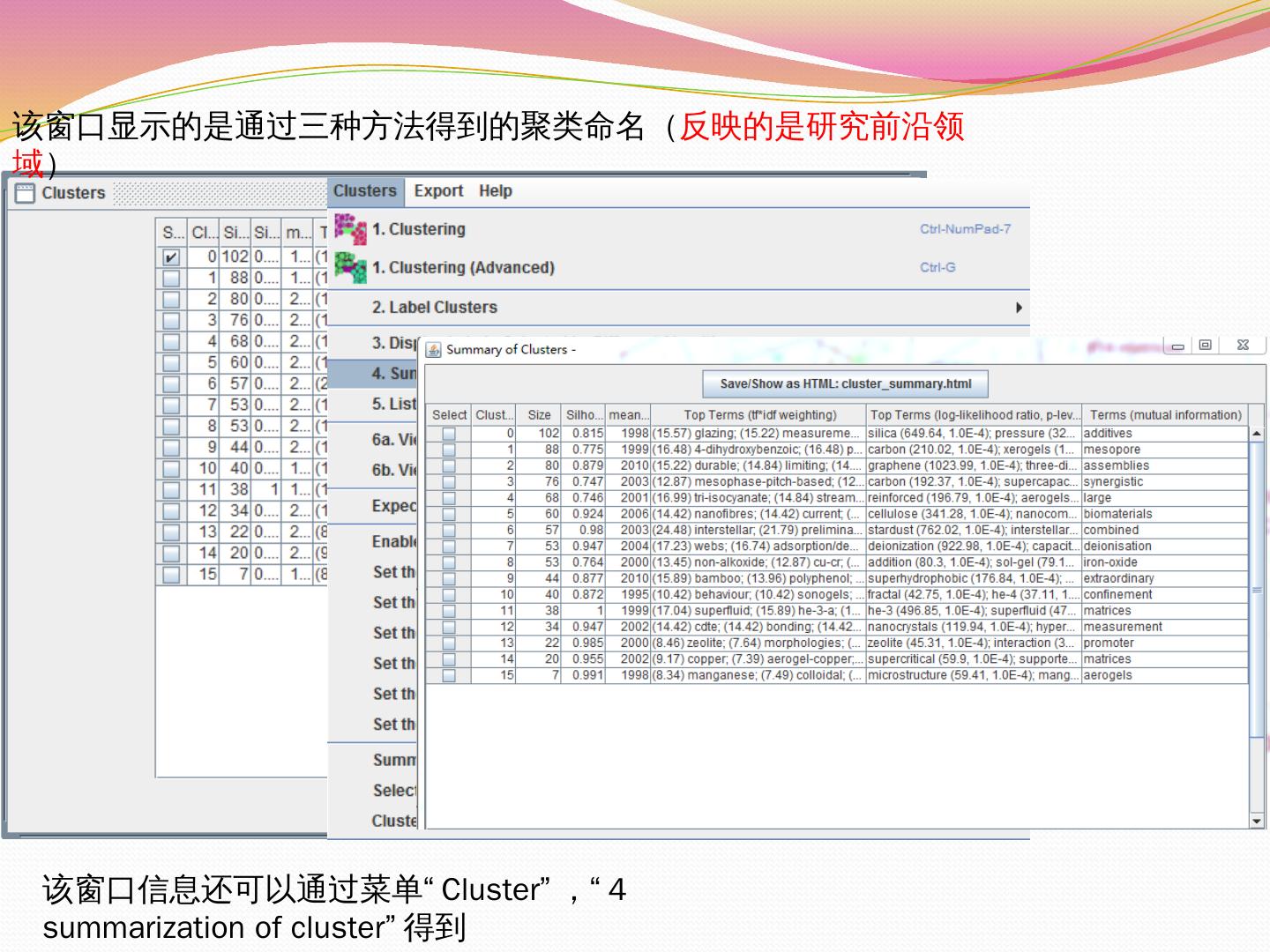This screenshot has height=952, width=1270.
Task: Click the 'mesopore' mutual information cell
Action: (1165, 450)
